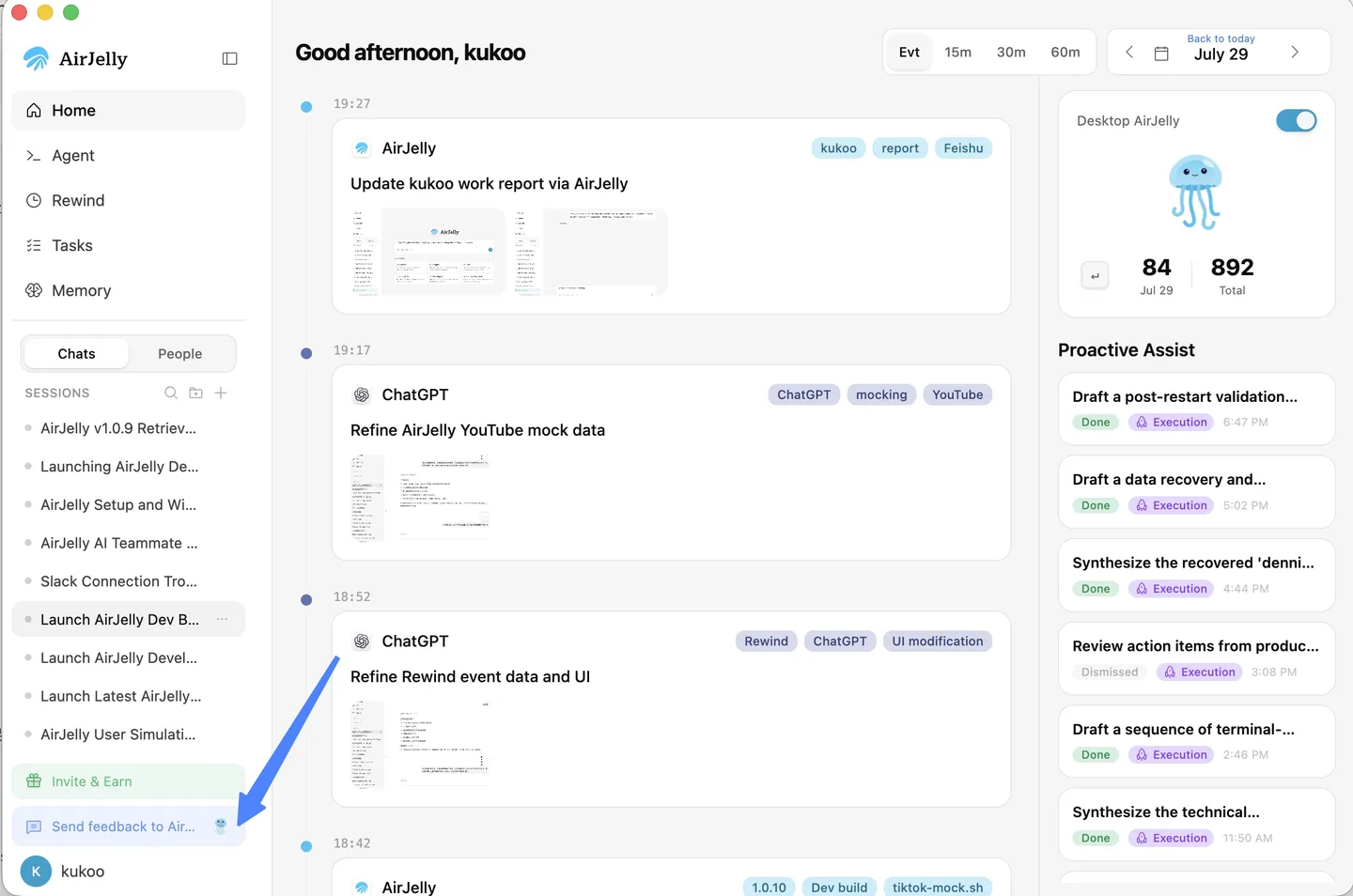This screenshot has height=896, width=1353.
Task: Add a new session with the plus icon
Action: coord(221,393)
